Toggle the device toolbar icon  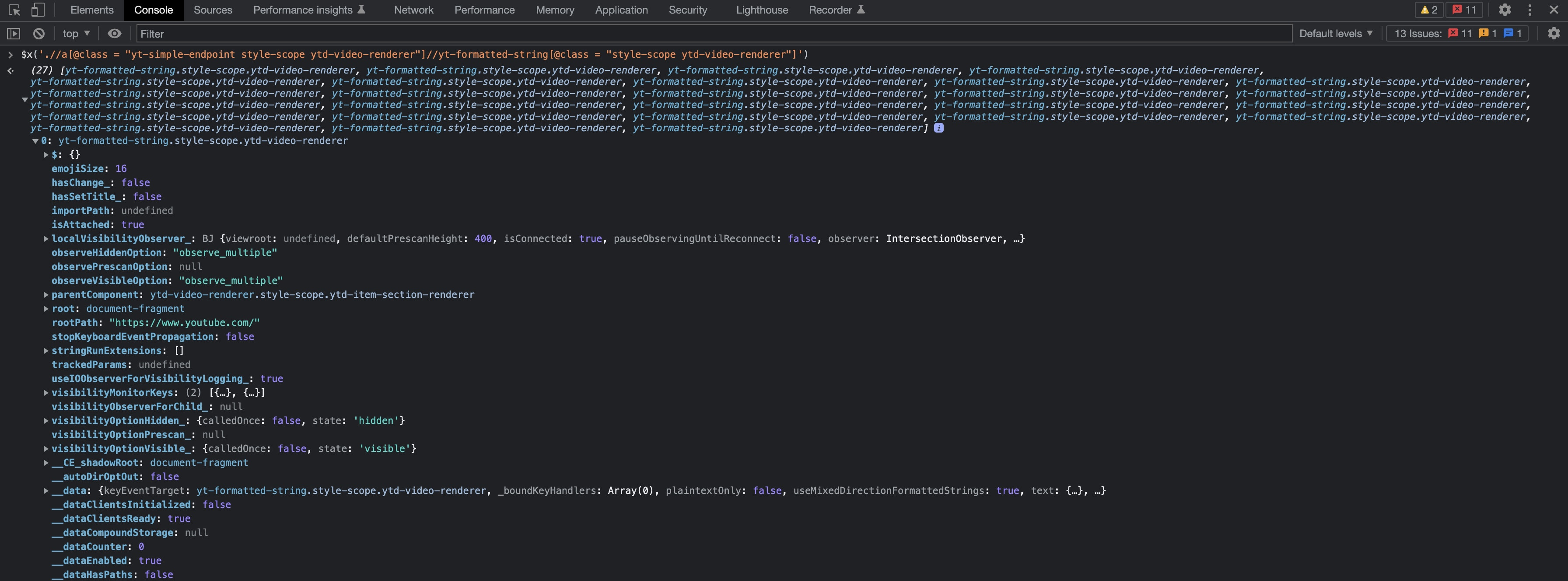[38, 10]
